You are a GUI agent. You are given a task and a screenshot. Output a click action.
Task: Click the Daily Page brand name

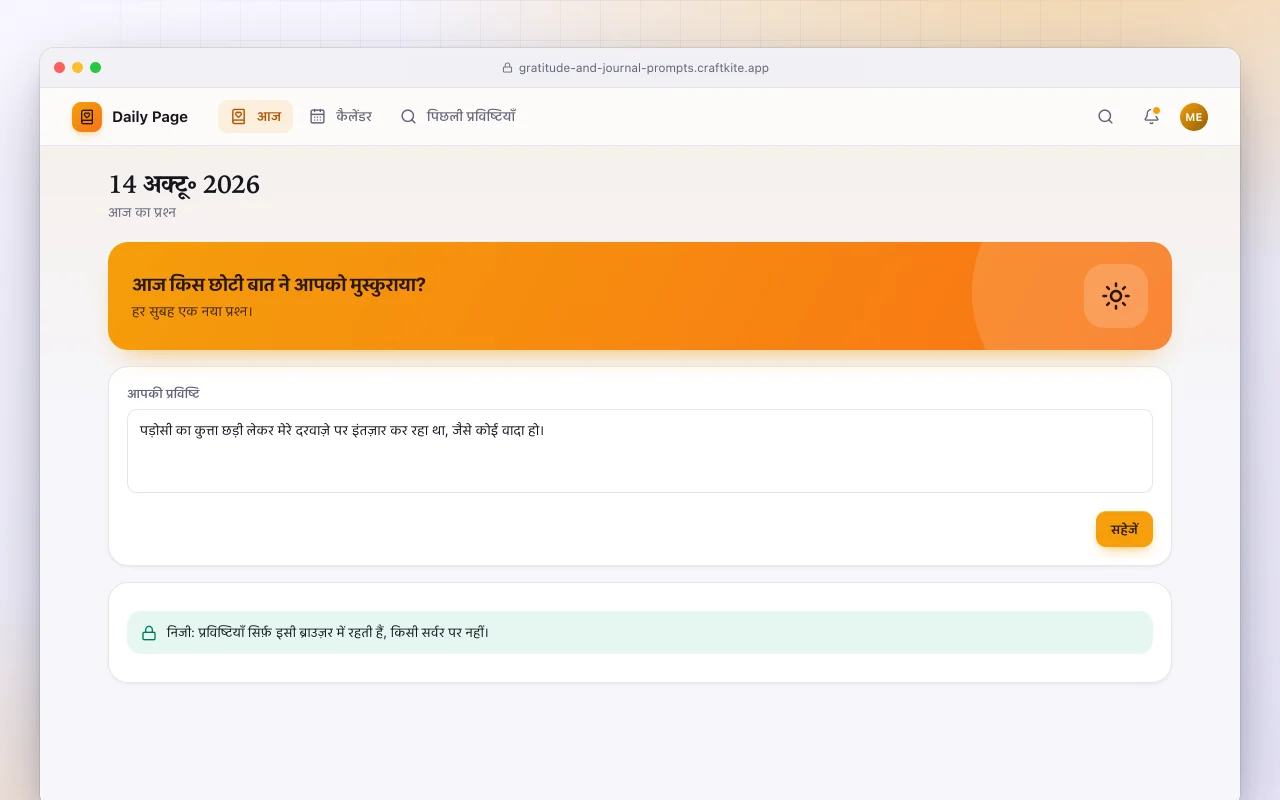[150, 117]
